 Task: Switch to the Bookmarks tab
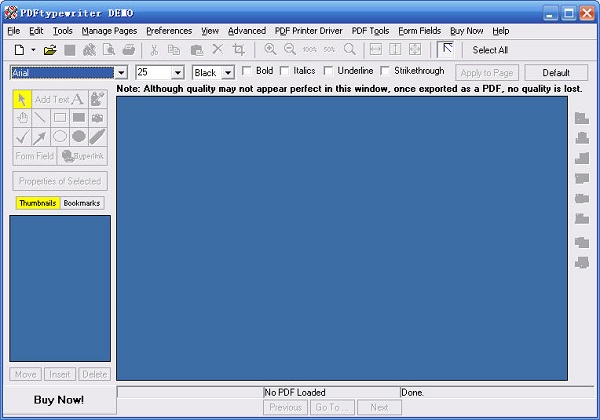pos(82,203)
